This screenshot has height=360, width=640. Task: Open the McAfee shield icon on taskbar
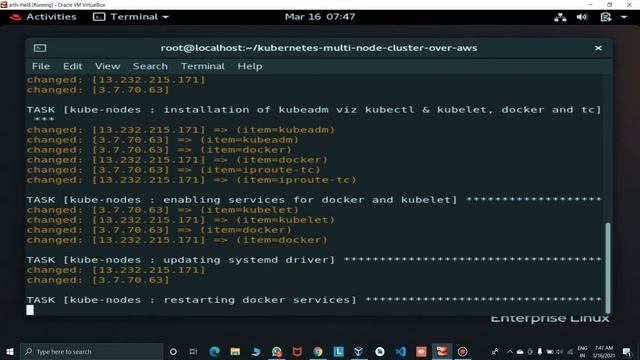(x=297, y=351)
